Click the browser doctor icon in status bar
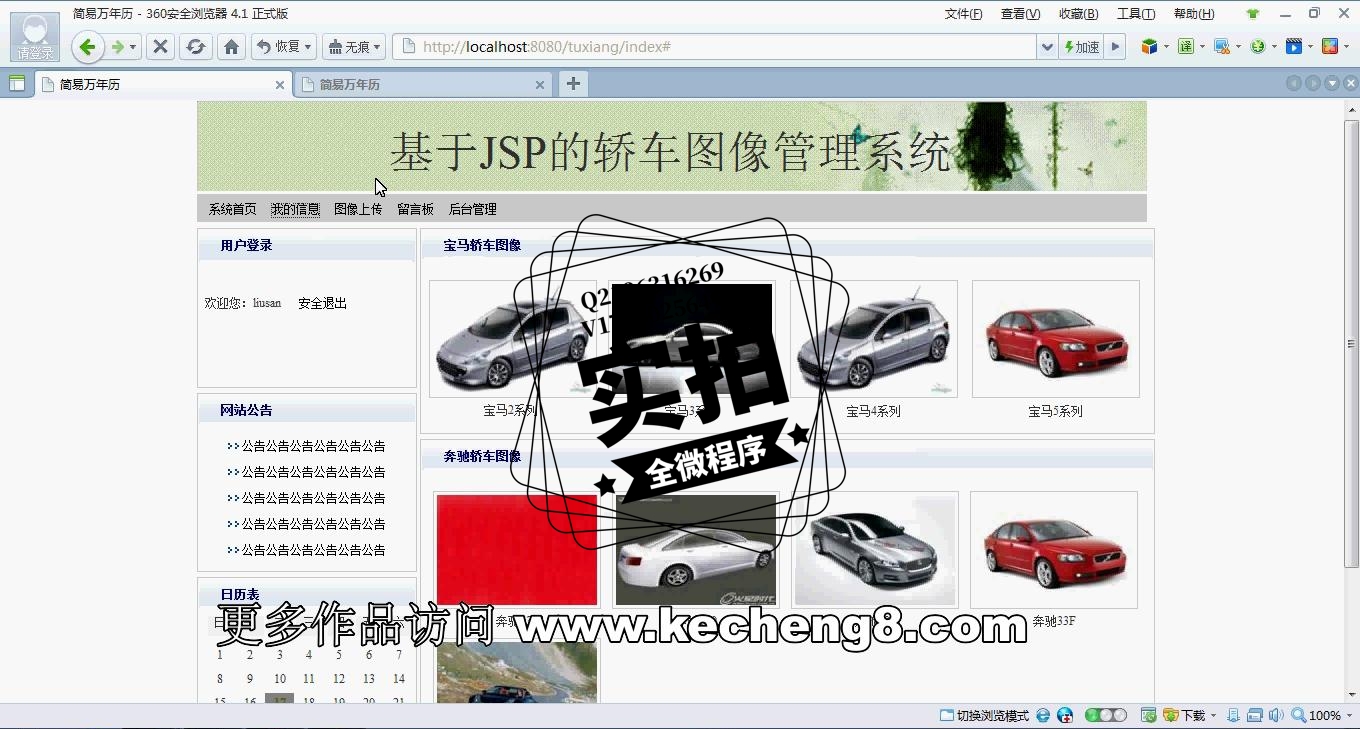Image resolution: width=1360 pixels, height=729 pixels. pos(1065,716)
